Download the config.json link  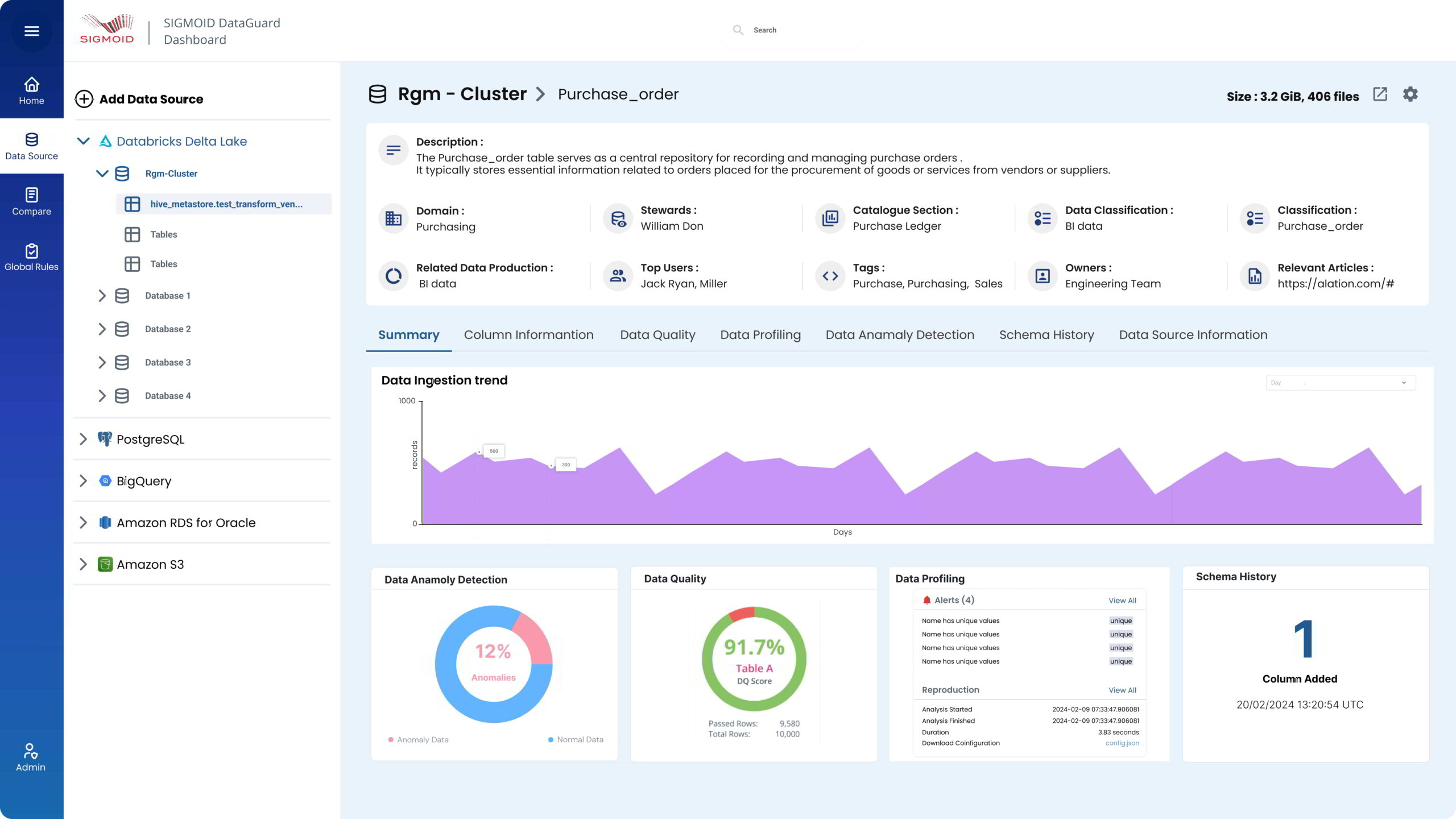click(1122, 743)
